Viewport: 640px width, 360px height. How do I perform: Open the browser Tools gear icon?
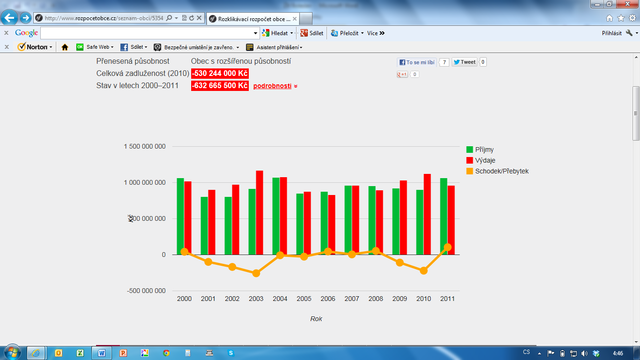click(632, 18)
